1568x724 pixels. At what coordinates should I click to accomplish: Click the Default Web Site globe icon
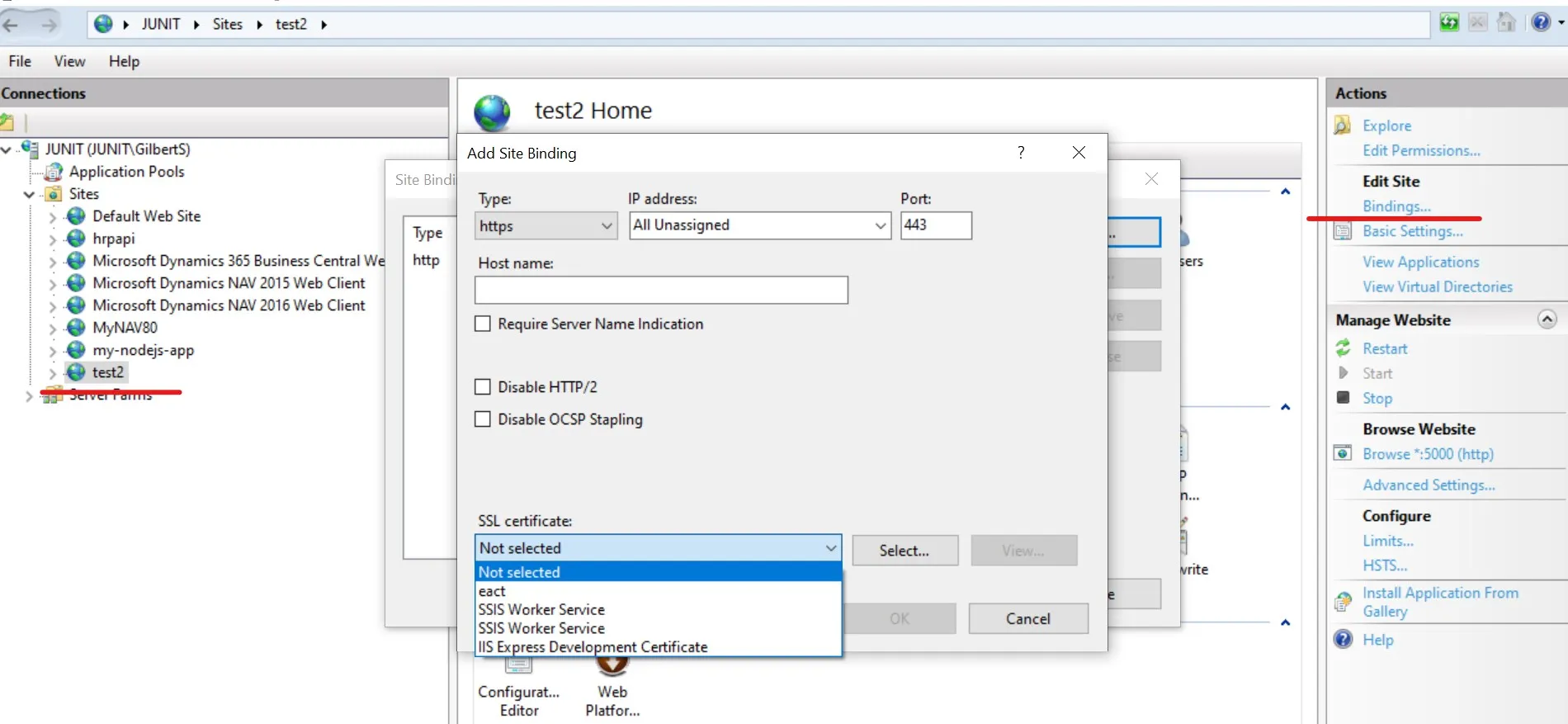point(76,216)
